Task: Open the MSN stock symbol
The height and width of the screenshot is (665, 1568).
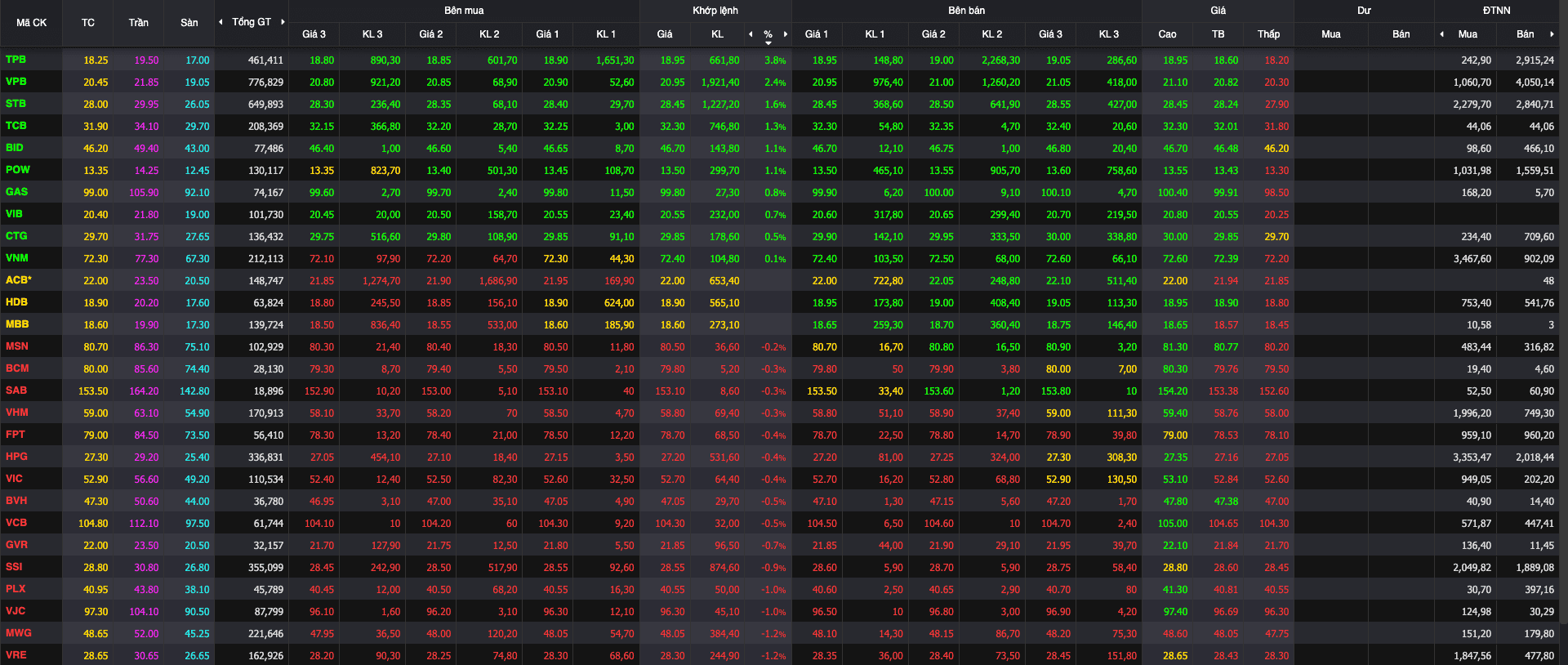Action: click(17, 346)
